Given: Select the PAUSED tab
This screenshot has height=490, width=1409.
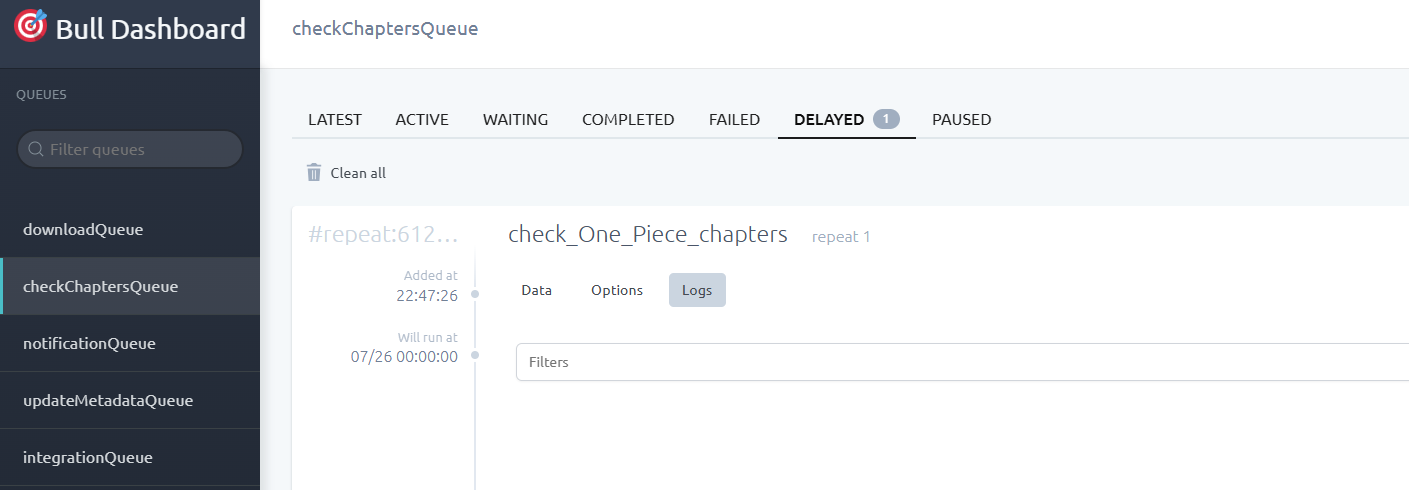Looking at the screenshot, I should 961,119.
